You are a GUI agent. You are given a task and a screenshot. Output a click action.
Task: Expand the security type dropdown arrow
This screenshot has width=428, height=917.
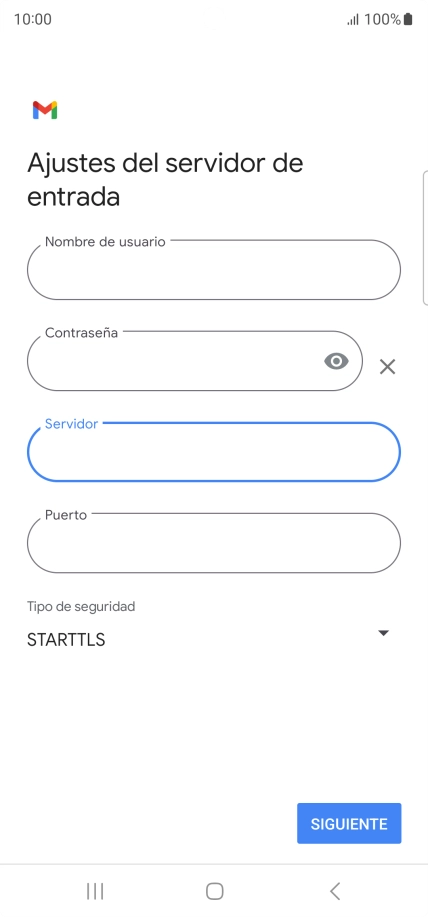point(384,633)
